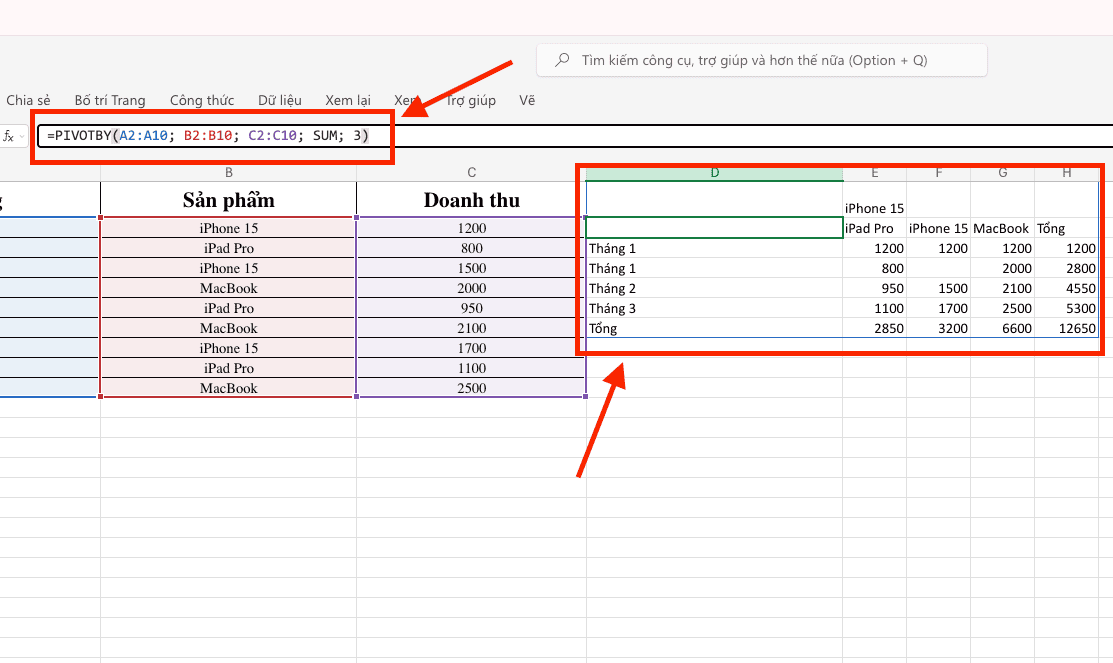Select the MacBook cell beside 2000
The width and height of the screenshot is (1113, 663).
pyautogui.click(x=229, y=288)
